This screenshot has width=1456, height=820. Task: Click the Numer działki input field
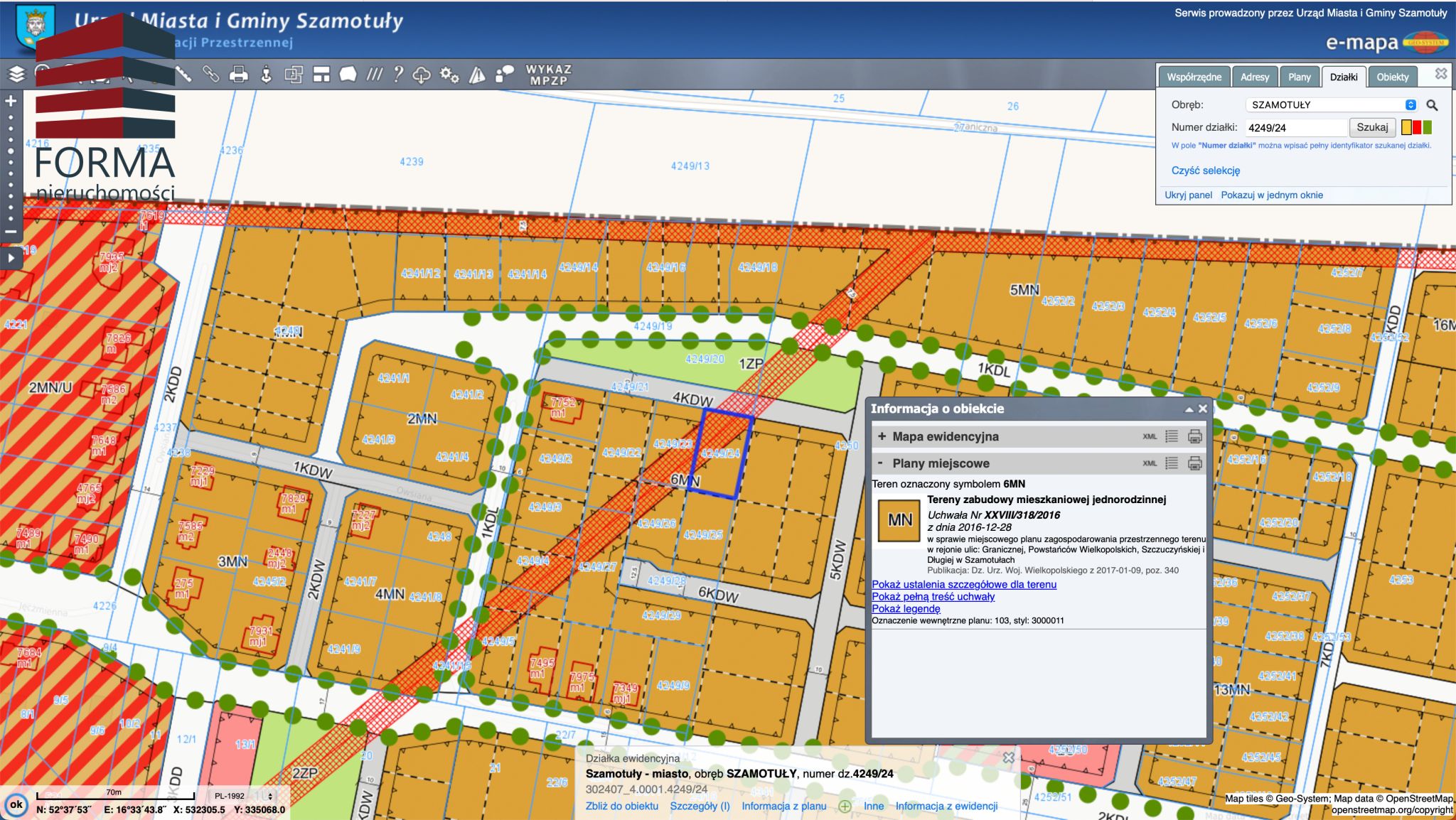[x=1295, y=128]
